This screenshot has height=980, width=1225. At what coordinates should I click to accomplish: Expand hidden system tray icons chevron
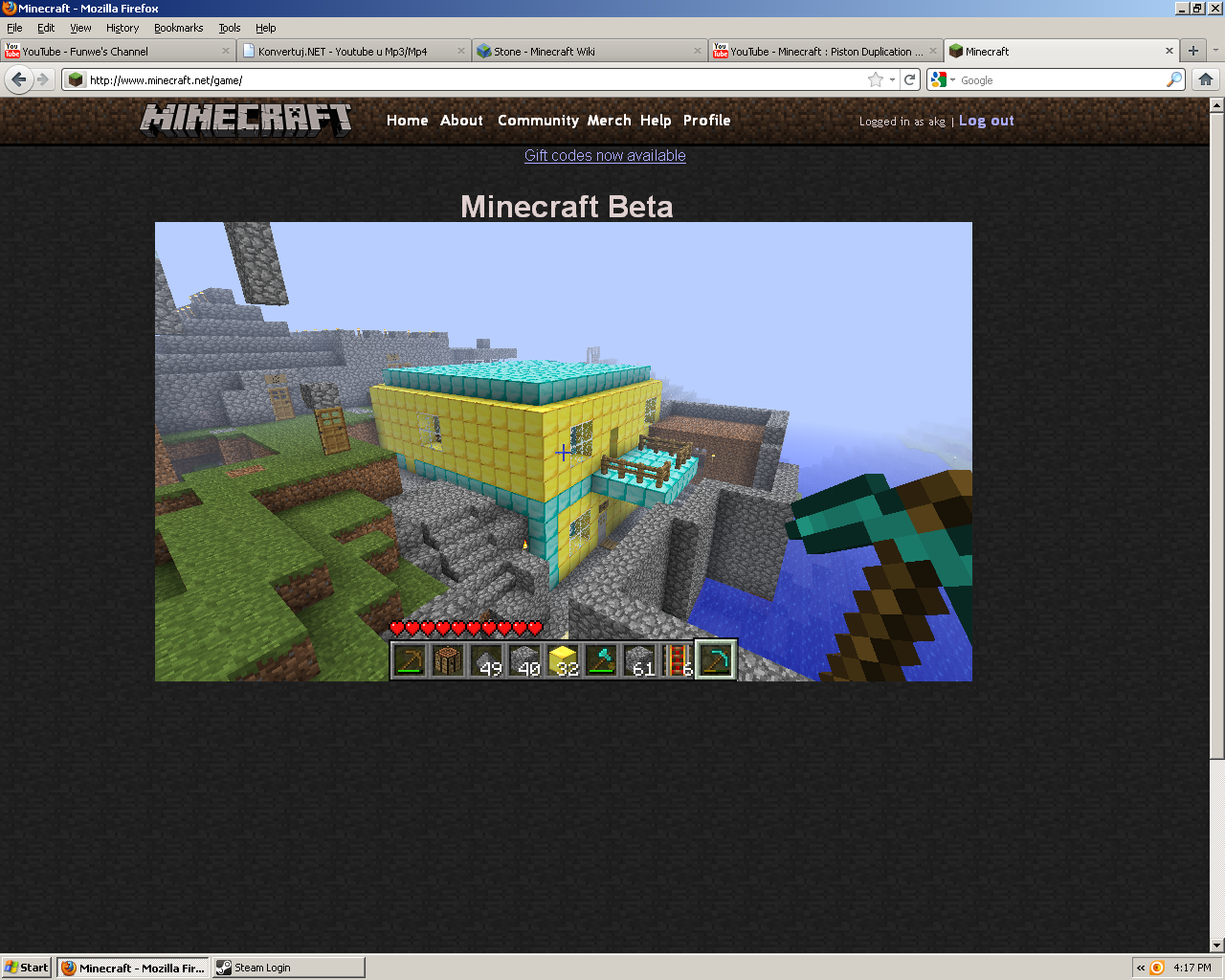point(1141,968)
